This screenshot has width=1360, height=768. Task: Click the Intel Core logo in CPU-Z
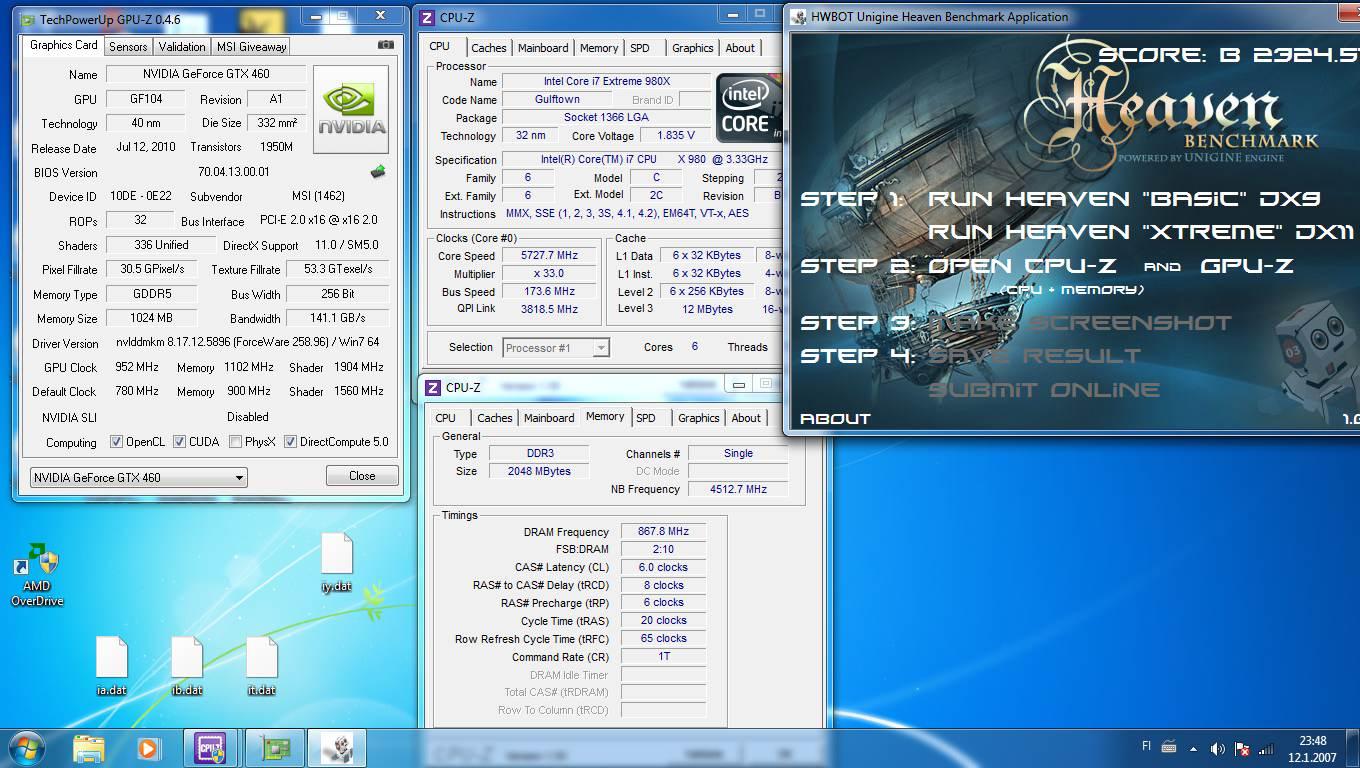[748, 109]
